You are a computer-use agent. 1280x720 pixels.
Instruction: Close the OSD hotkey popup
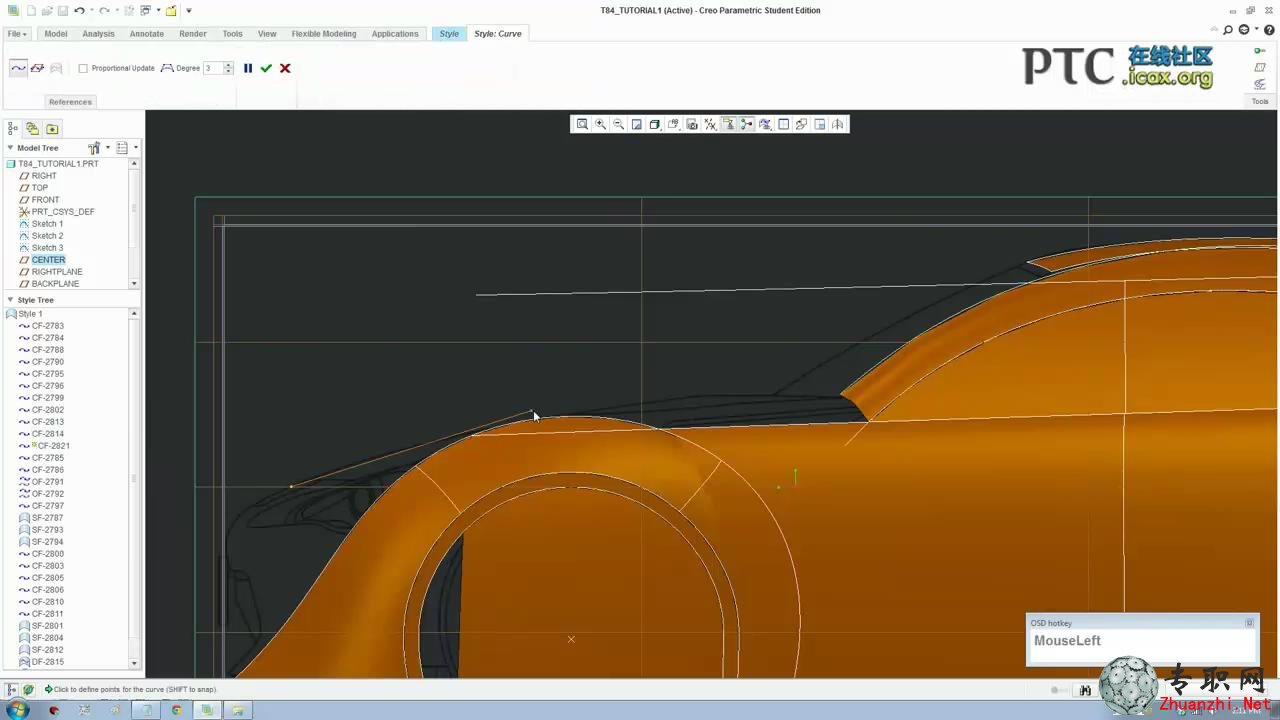[1249, 623]
